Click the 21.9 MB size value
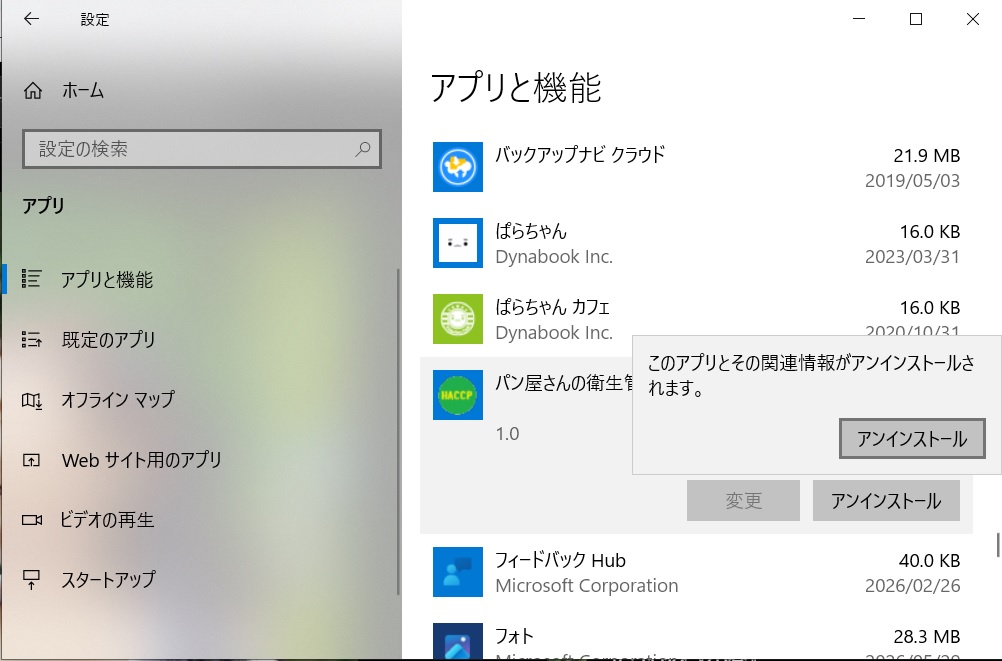This screenshot has height=661, width=1002. (927, 155)
